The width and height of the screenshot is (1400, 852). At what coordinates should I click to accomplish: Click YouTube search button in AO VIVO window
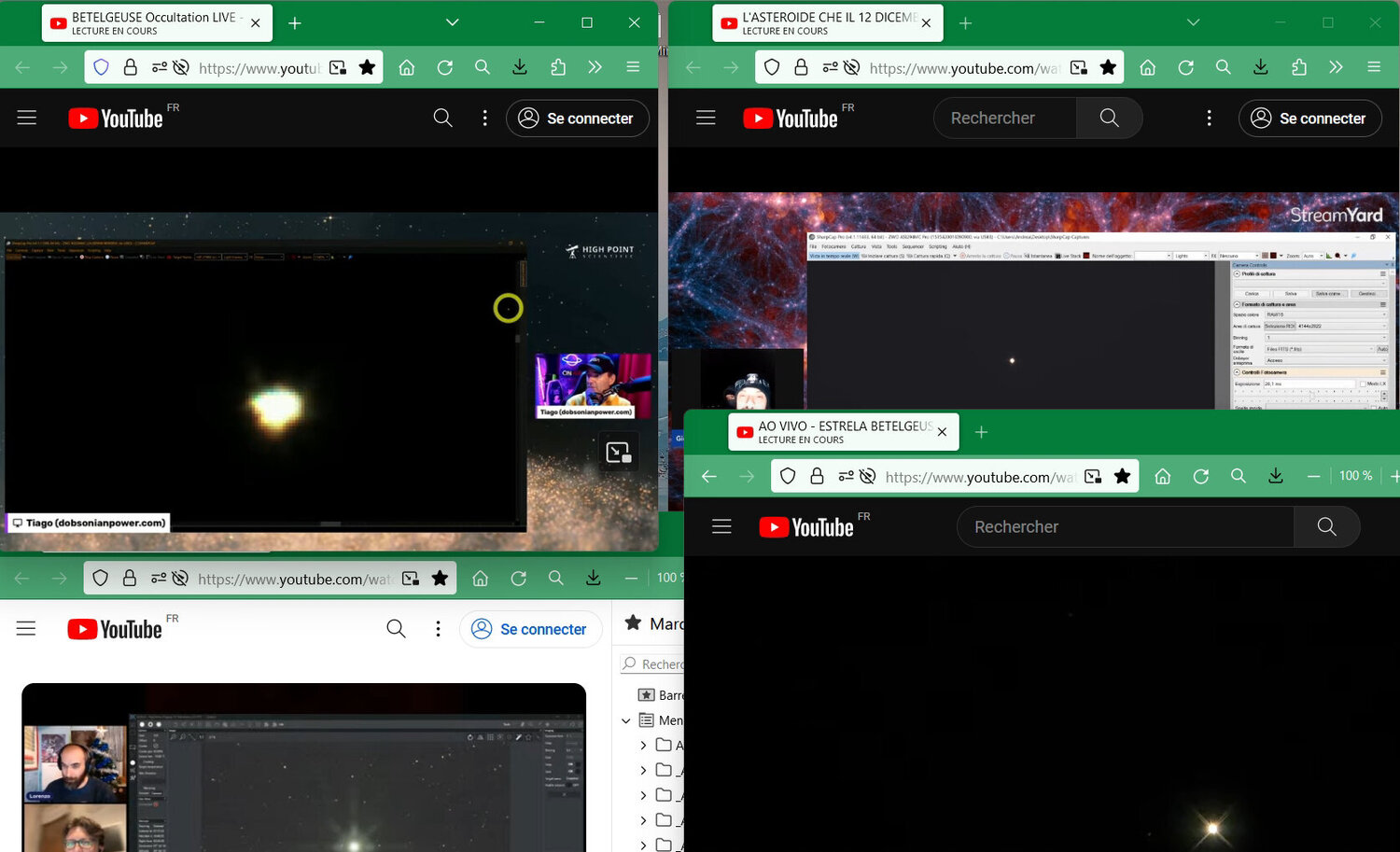pos(1326,527)
